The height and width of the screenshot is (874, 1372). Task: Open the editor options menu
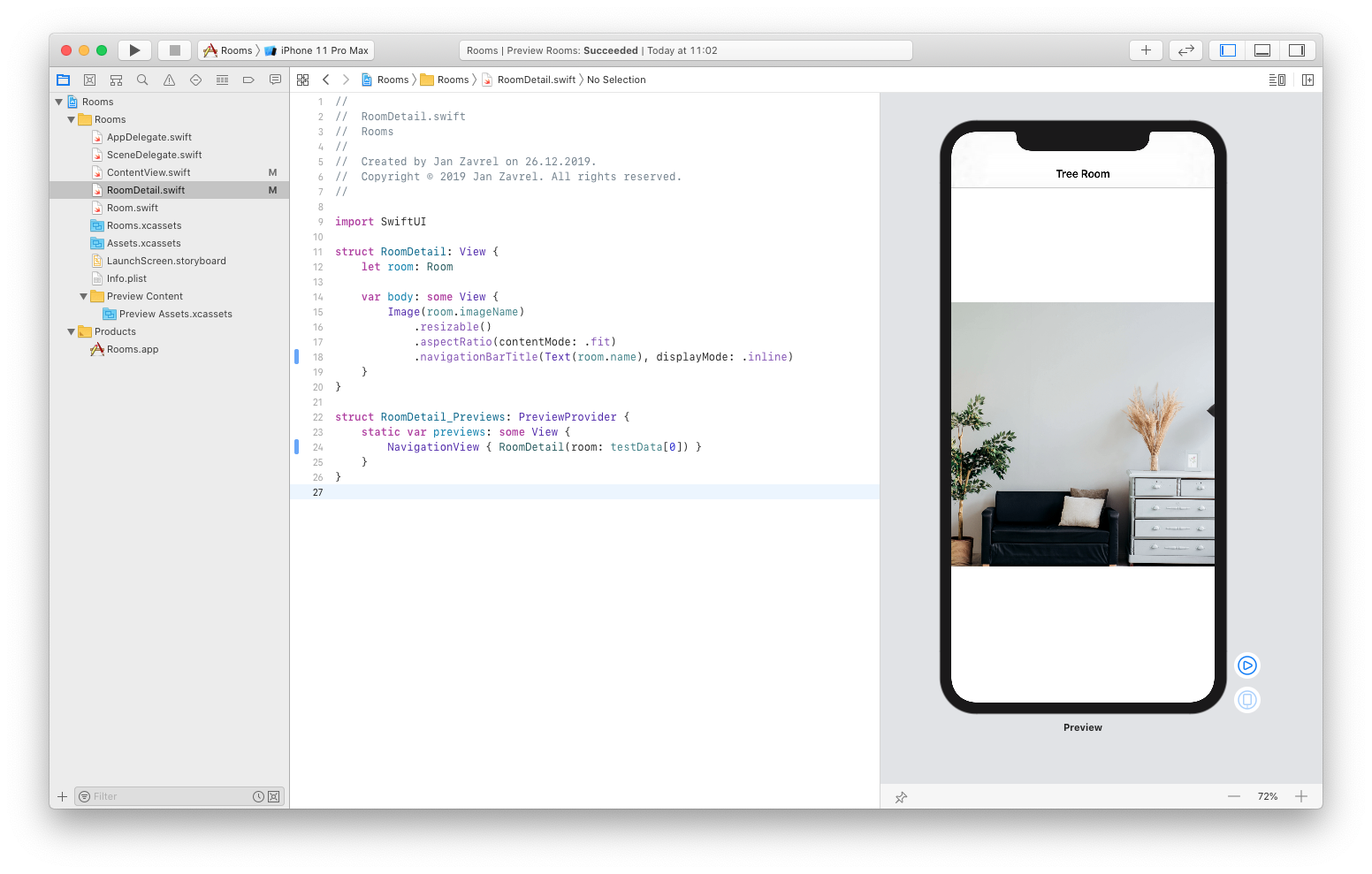[x=1277, y=80]
